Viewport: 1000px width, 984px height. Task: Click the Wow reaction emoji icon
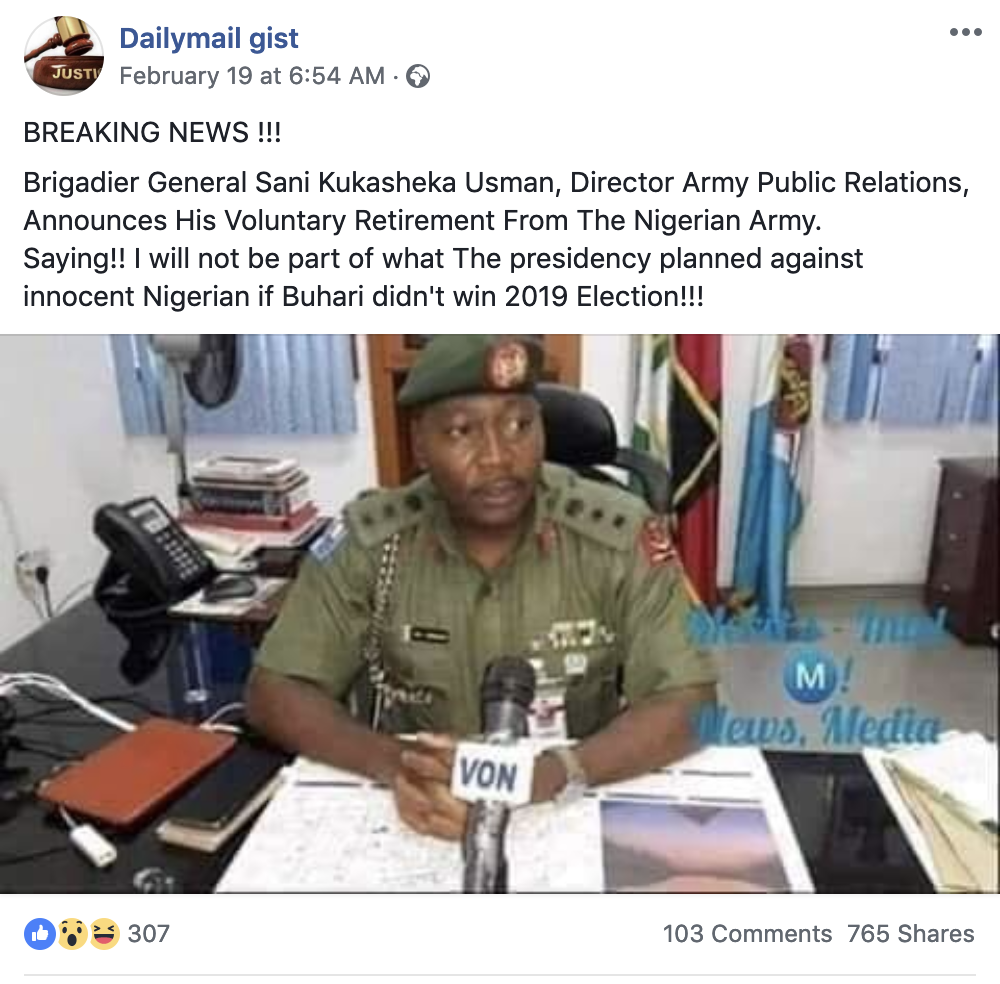tap(73, 934)
